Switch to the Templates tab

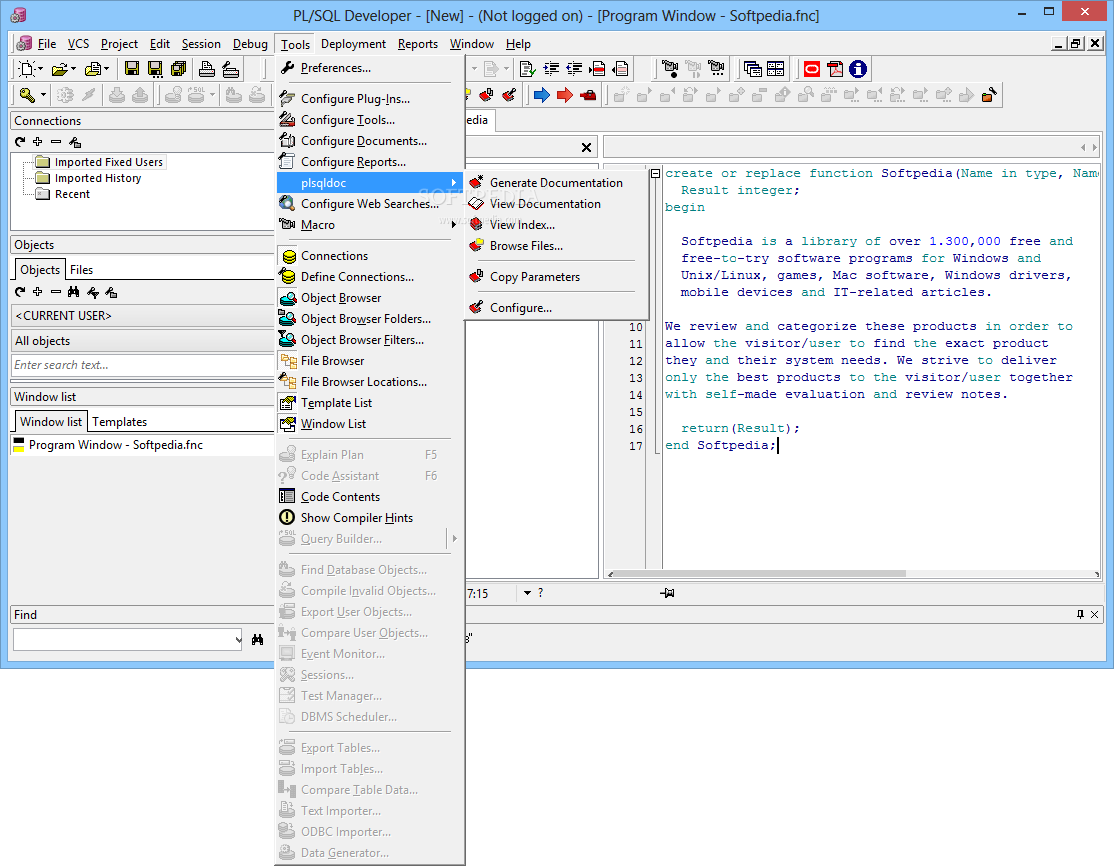pos(119,422)
